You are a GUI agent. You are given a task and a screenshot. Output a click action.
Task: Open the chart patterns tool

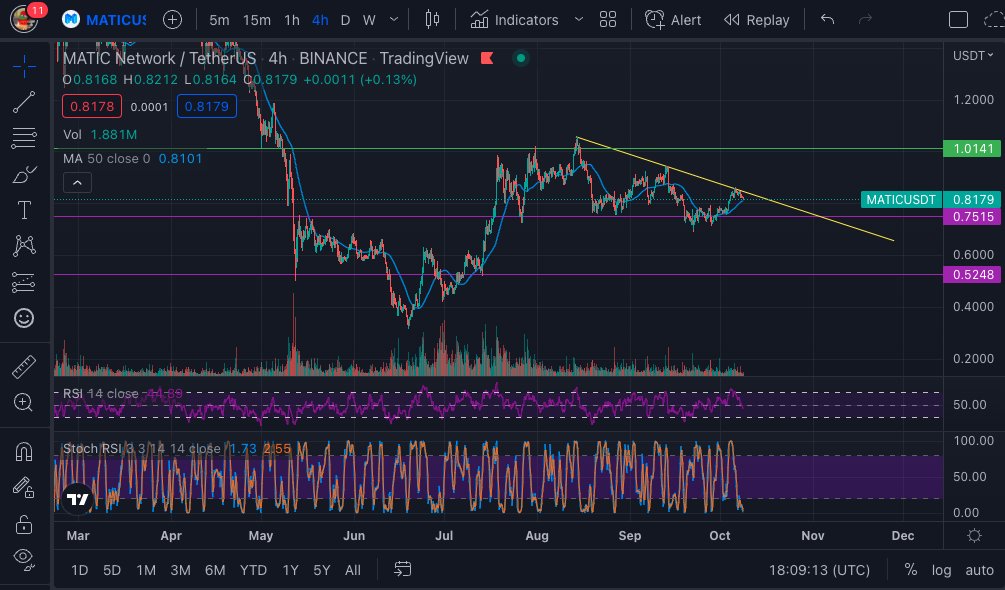(x=24, y=246)
